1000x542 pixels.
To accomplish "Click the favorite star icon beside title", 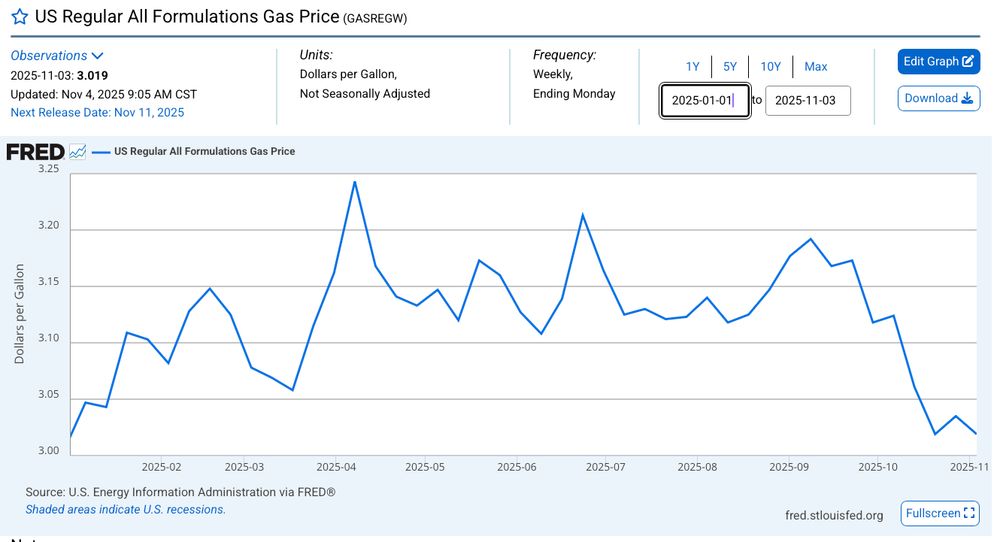I will pos(20,18).
